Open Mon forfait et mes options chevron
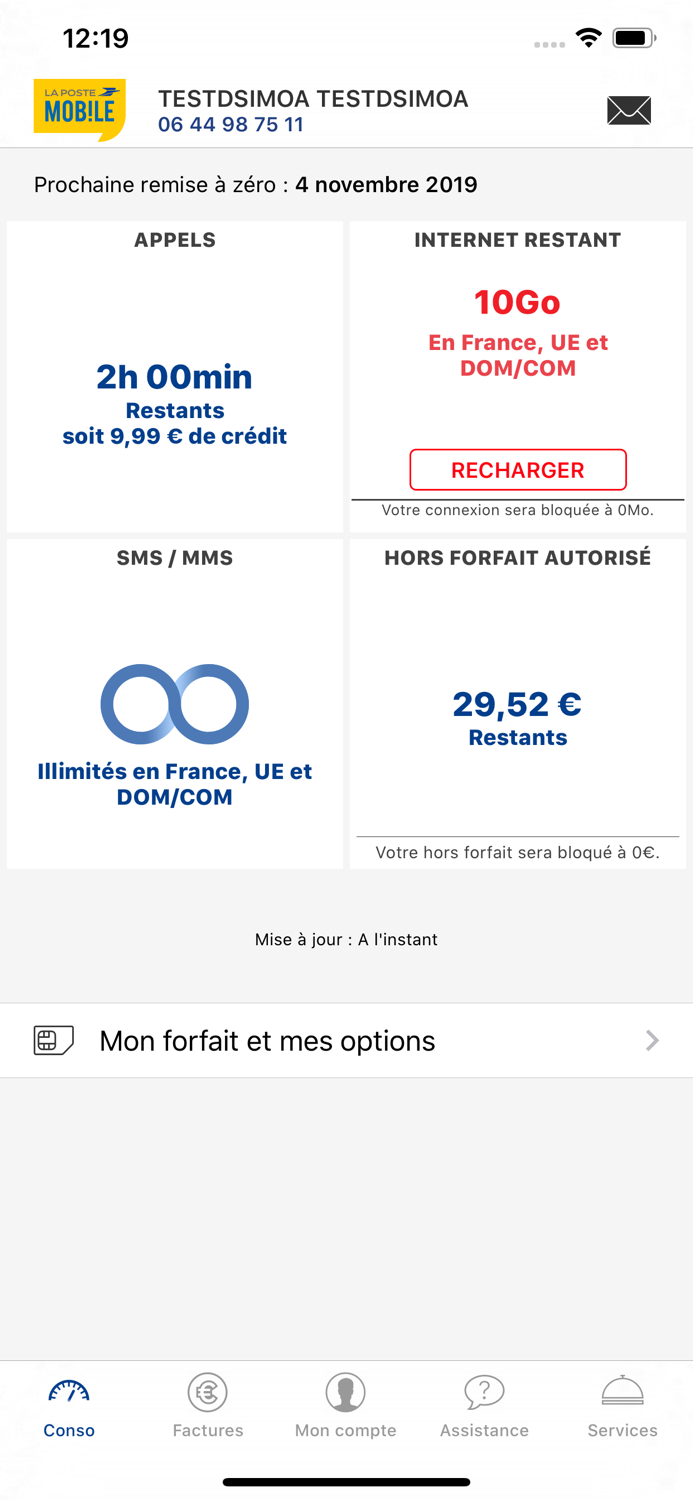Image resolution: width=693 pixels, height=1500 pixels. [651, 1040]
